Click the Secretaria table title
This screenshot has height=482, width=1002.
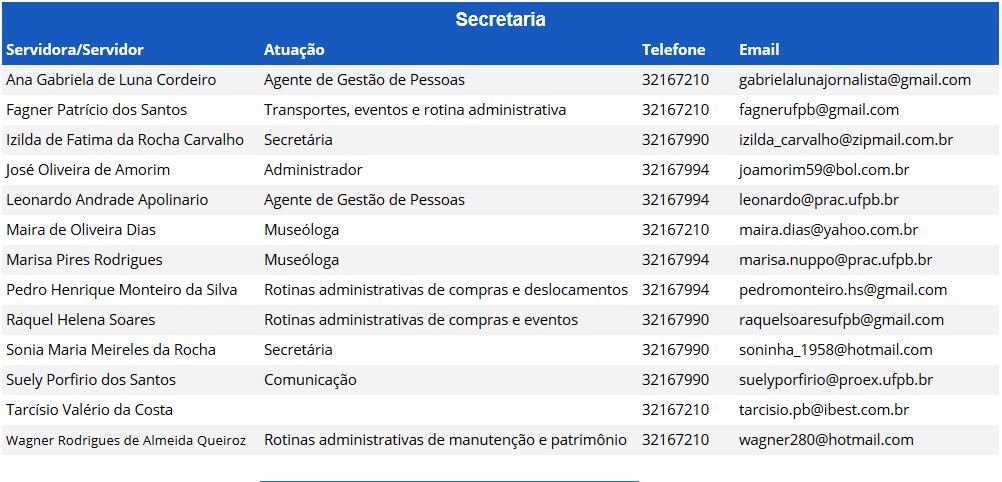(x=500, y=20)
